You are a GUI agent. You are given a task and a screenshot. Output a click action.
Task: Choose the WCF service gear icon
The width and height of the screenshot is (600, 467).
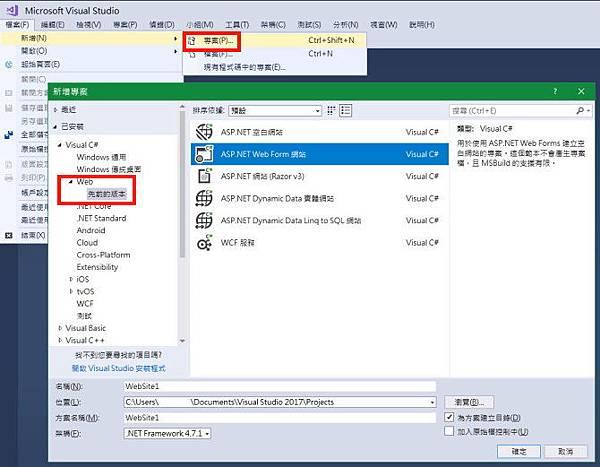[204, 242]
